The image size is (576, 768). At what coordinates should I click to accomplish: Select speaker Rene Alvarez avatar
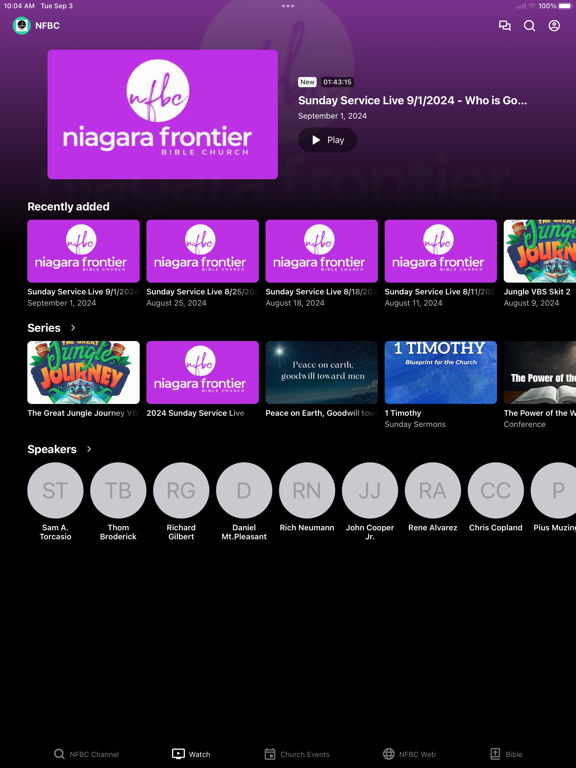432,490
